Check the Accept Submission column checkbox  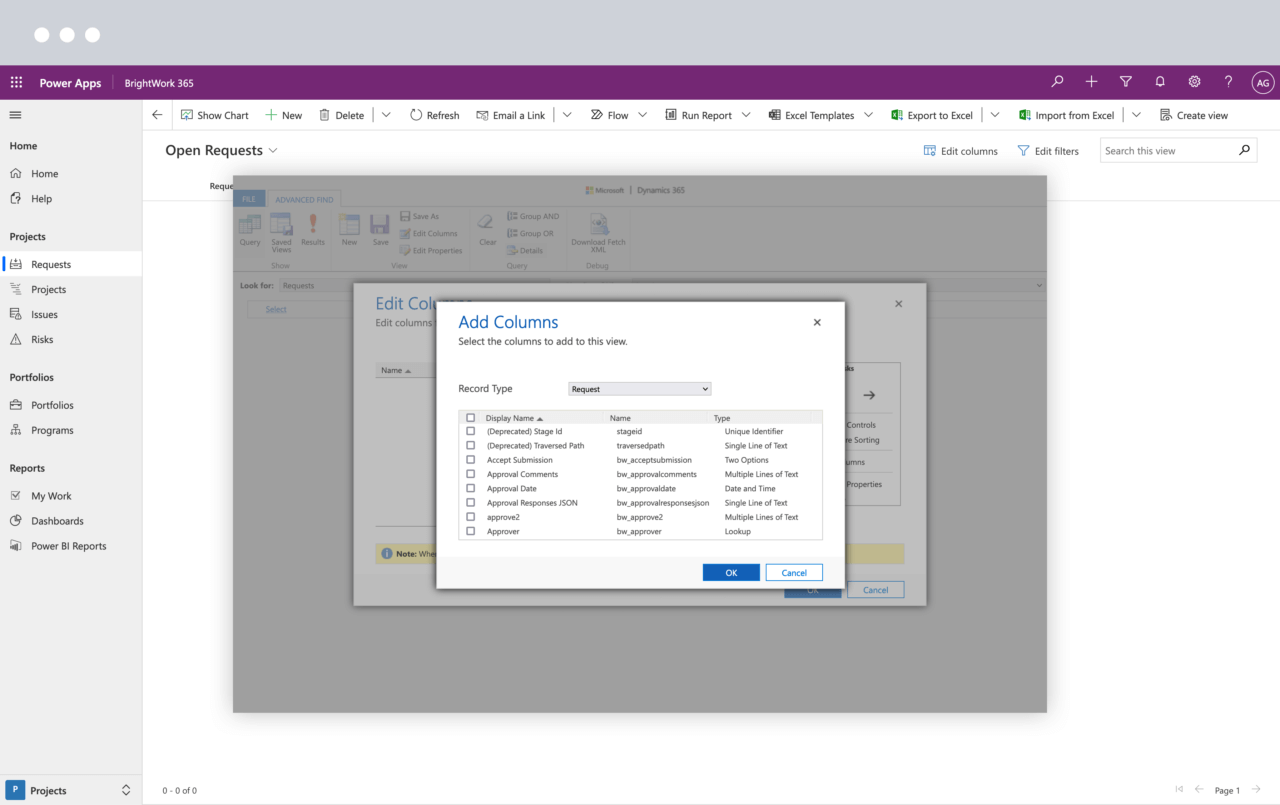470,460
